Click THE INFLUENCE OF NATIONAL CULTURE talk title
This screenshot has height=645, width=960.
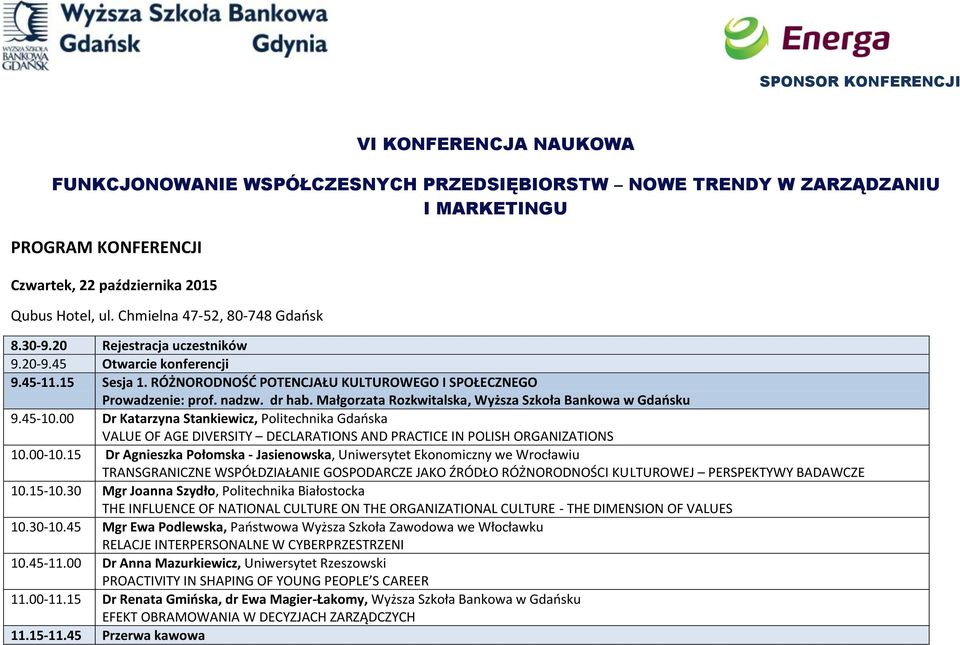pyautogui.click(x=417, y=509)
